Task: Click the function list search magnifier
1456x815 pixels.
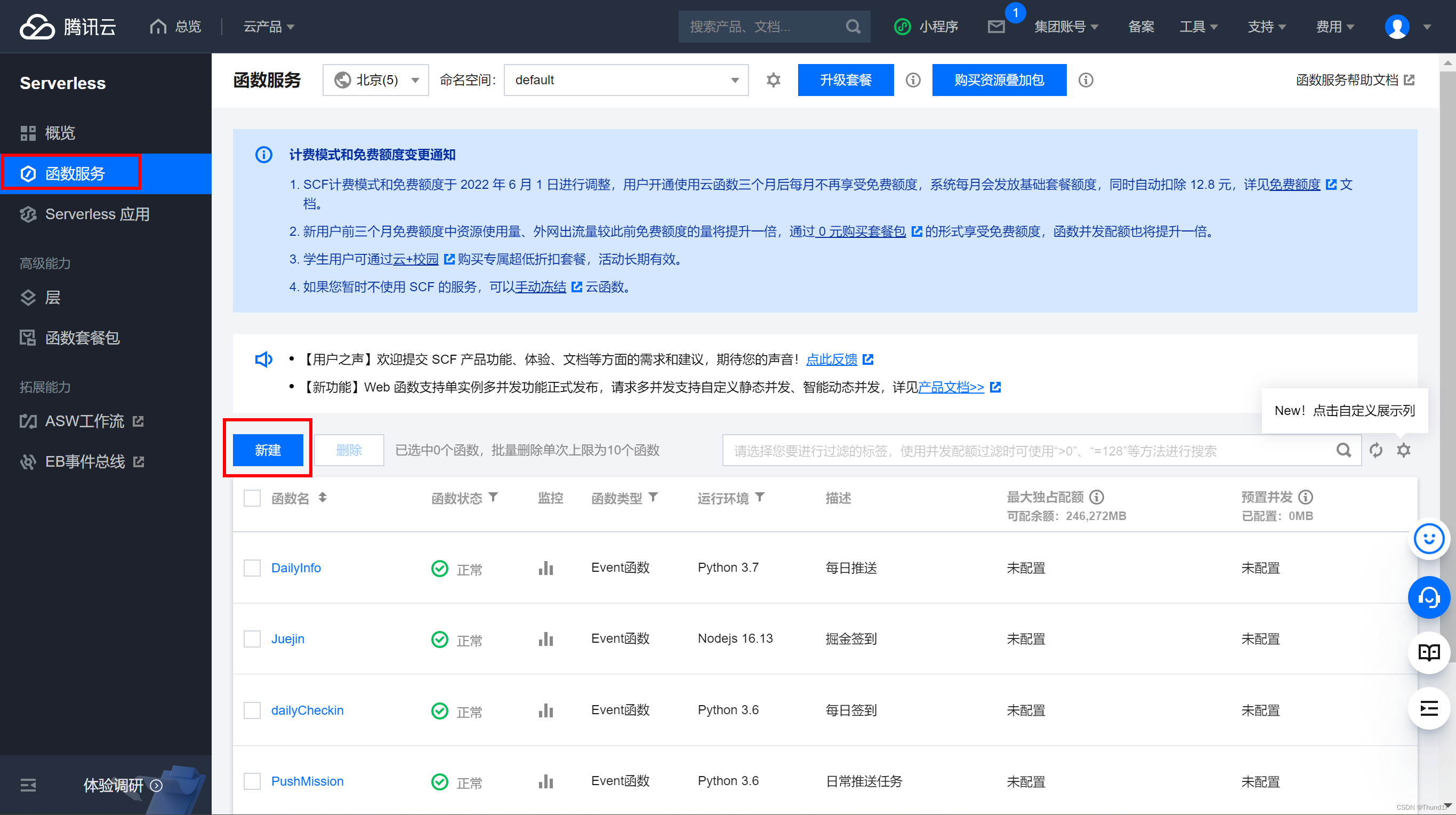Action: point(1344,450)
